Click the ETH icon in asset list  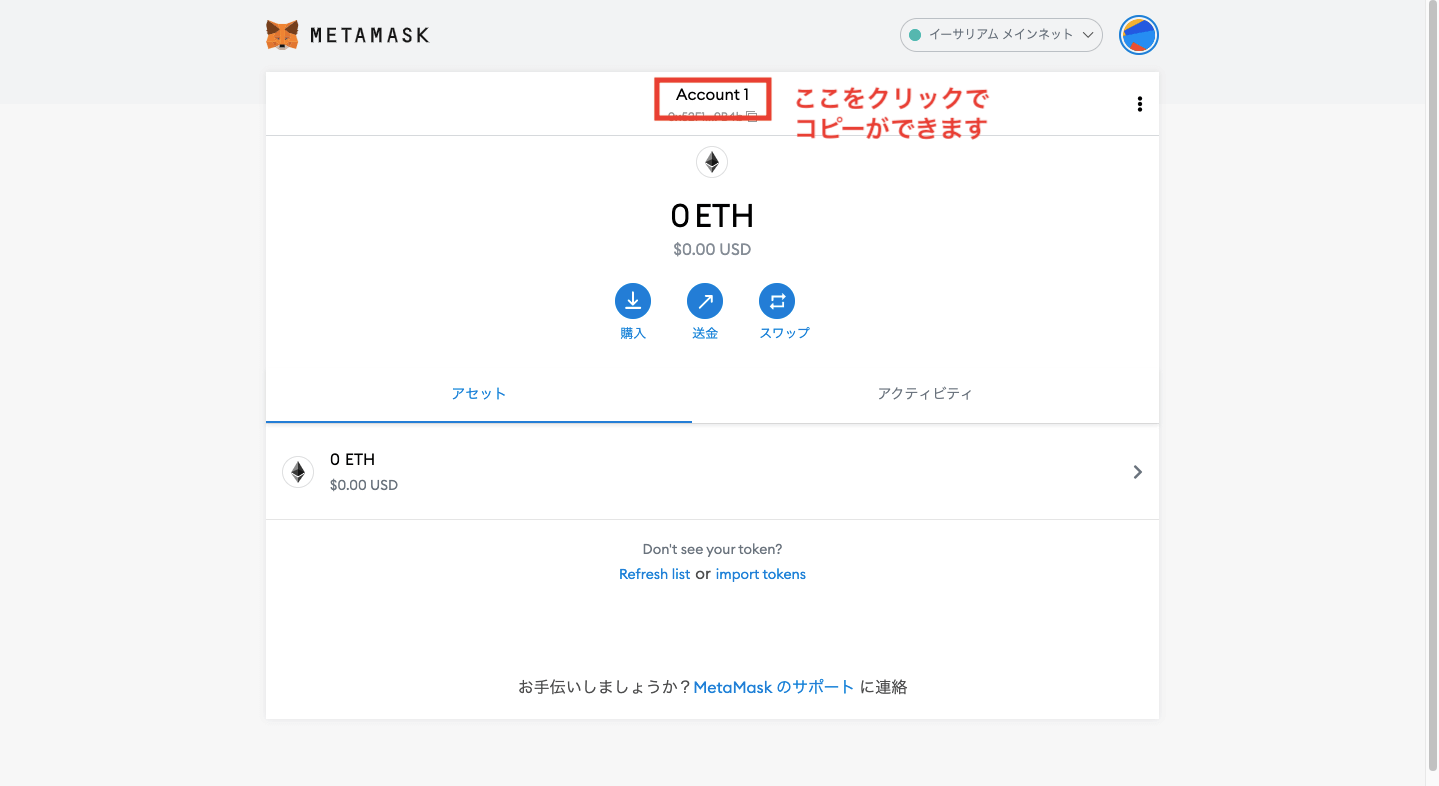pyautogui.click(x=298, y=472)
